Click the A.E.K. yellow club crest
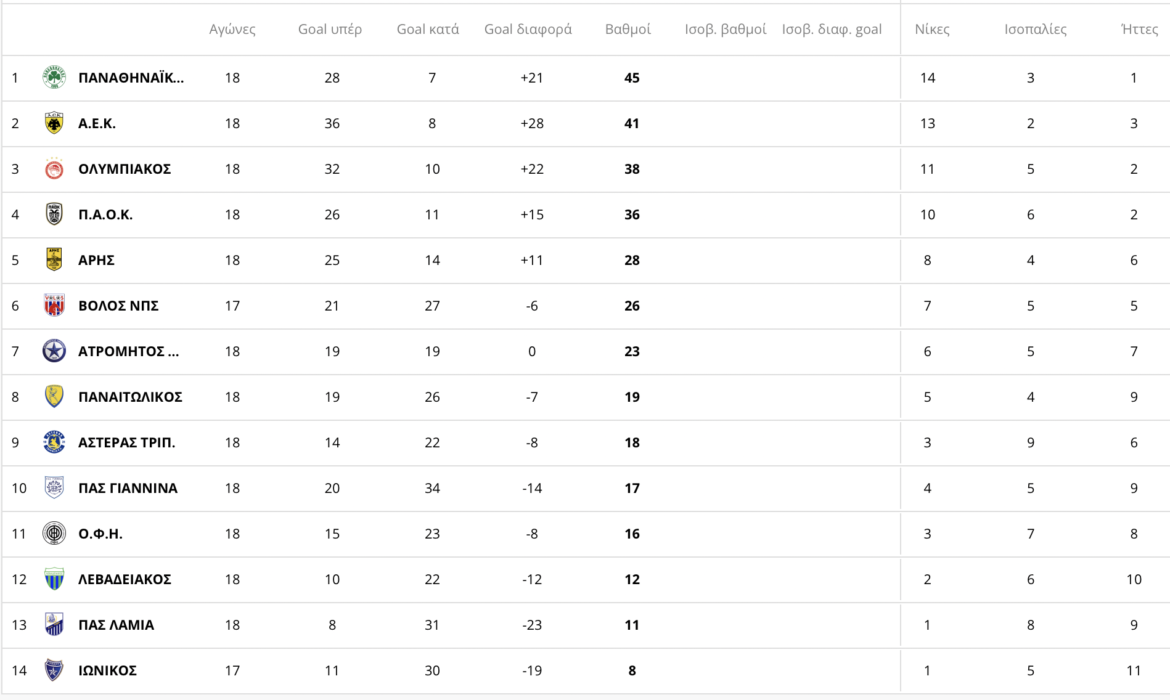The image size is (1170, 700). coord(54,123)
